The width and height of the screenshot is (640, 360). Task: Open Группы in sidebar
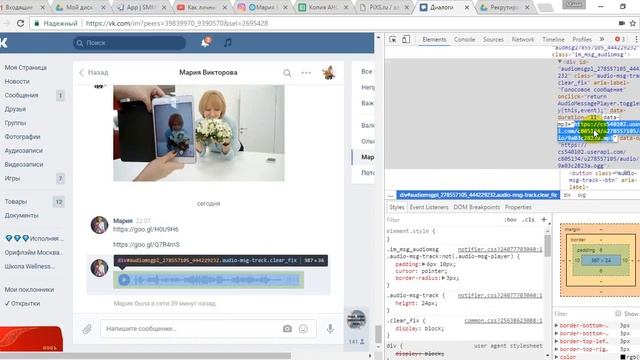click(x=15, y=123)
